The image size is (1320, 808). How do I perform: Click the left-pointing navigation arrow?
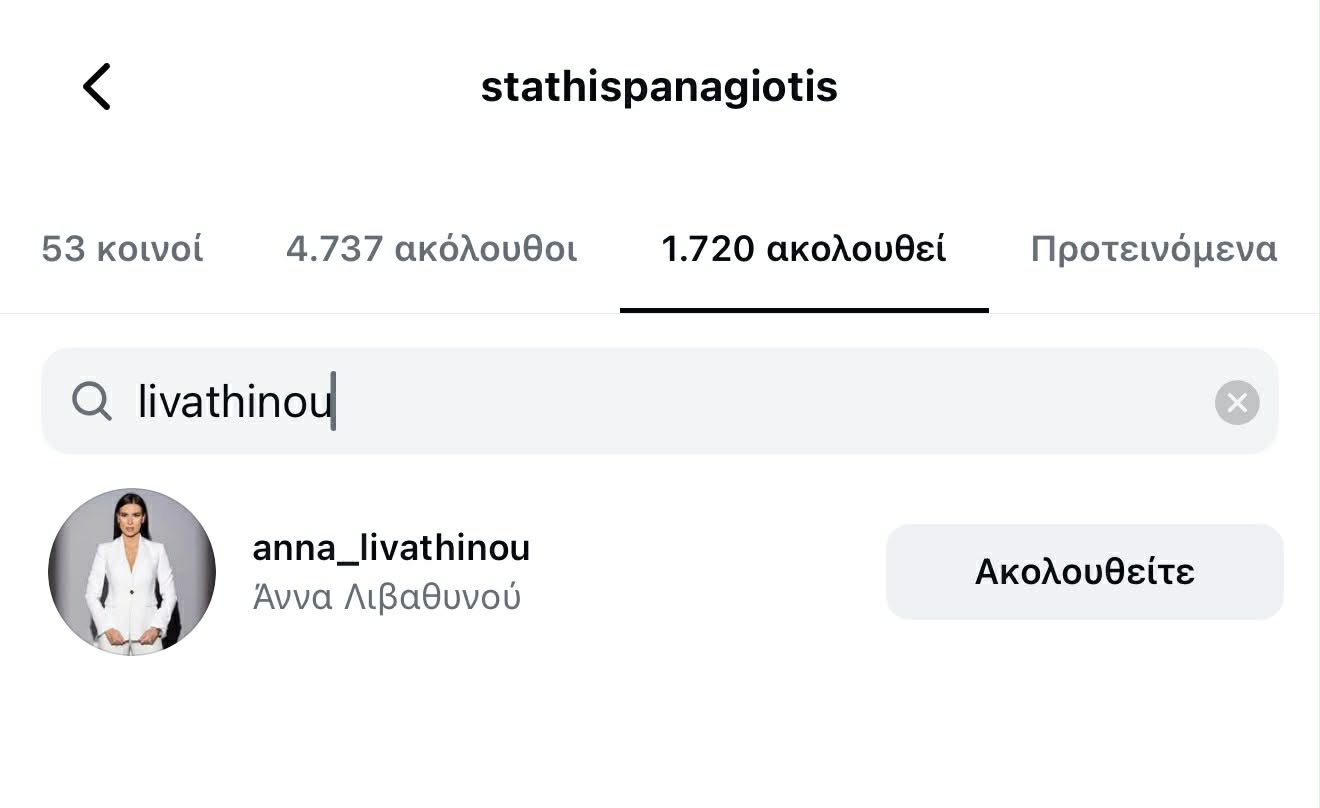pos(97,86)
